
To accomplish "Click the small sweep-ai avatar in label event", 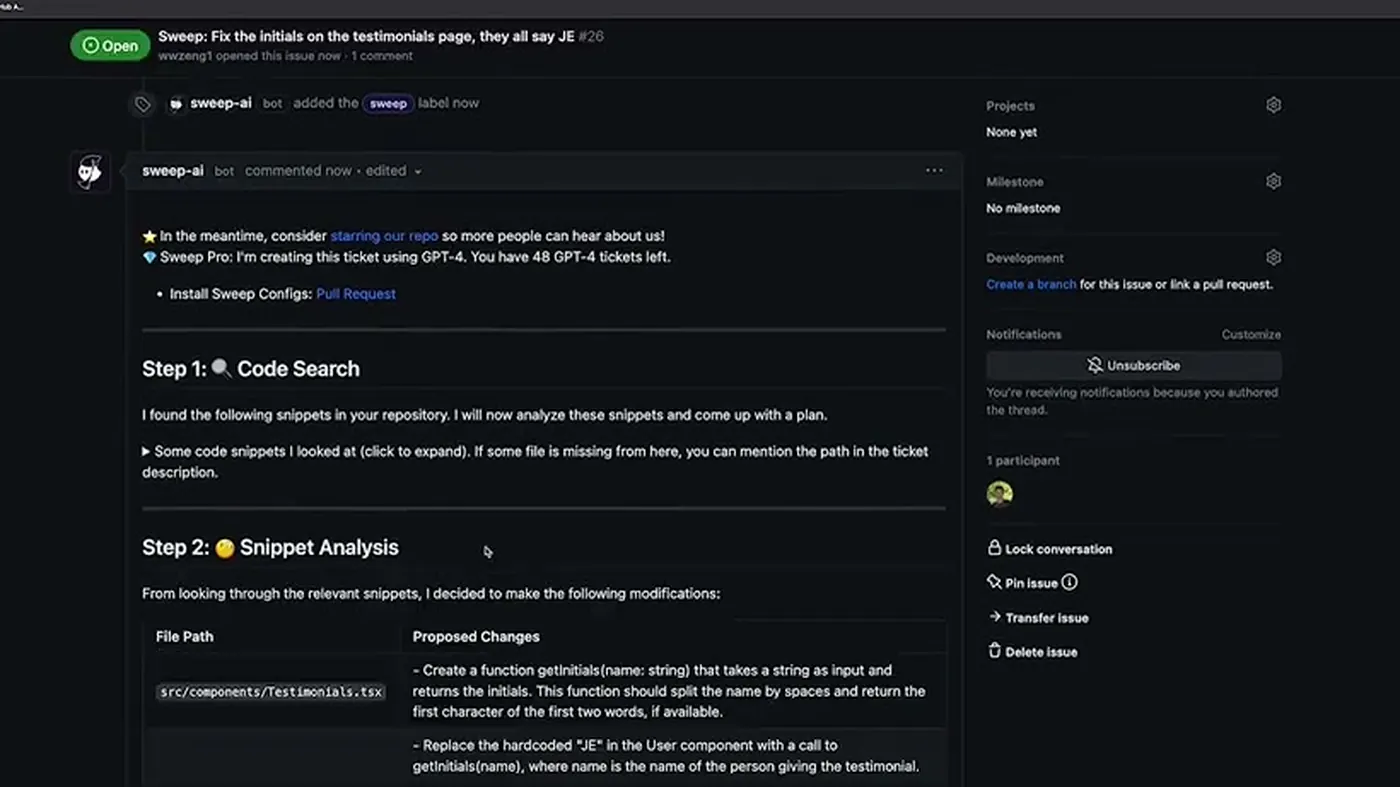I will click(176, 103).
